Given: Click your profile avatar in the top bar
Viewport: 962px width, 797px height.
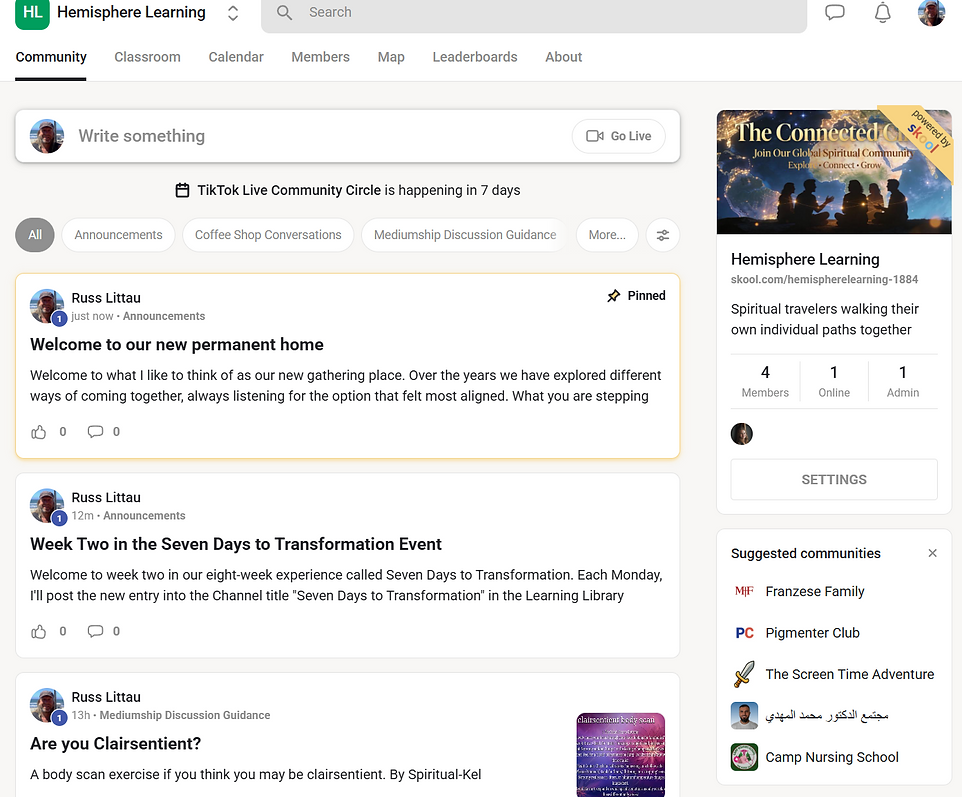Looking at the screenshot, I should pos(930,13).
